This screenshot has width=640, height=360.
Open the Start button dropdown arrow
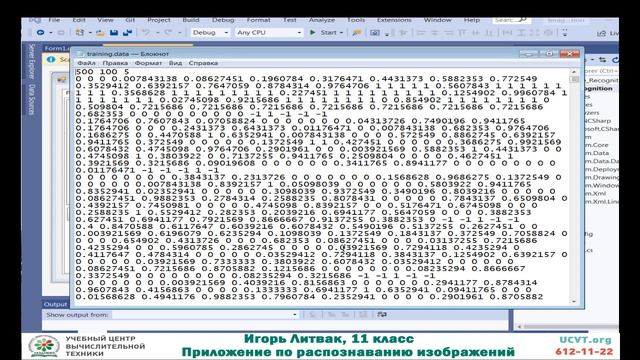tap(341, 33)
